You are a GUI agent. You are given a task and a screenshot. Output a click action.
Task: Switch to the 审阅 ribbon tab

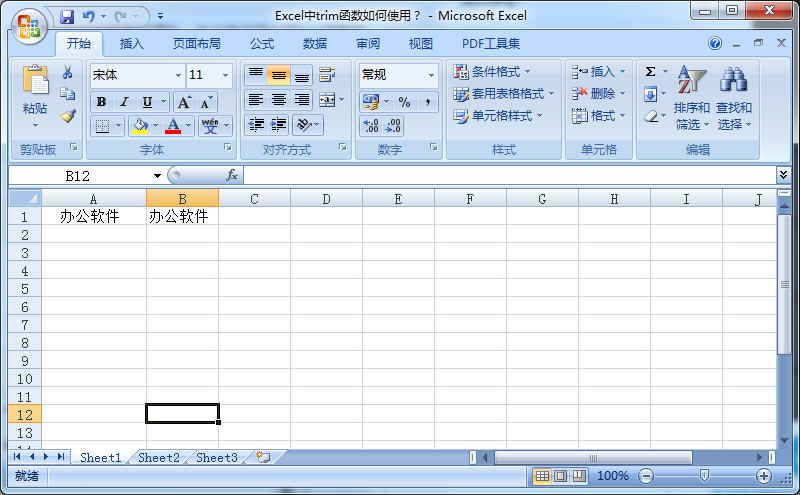click(368, 44)
